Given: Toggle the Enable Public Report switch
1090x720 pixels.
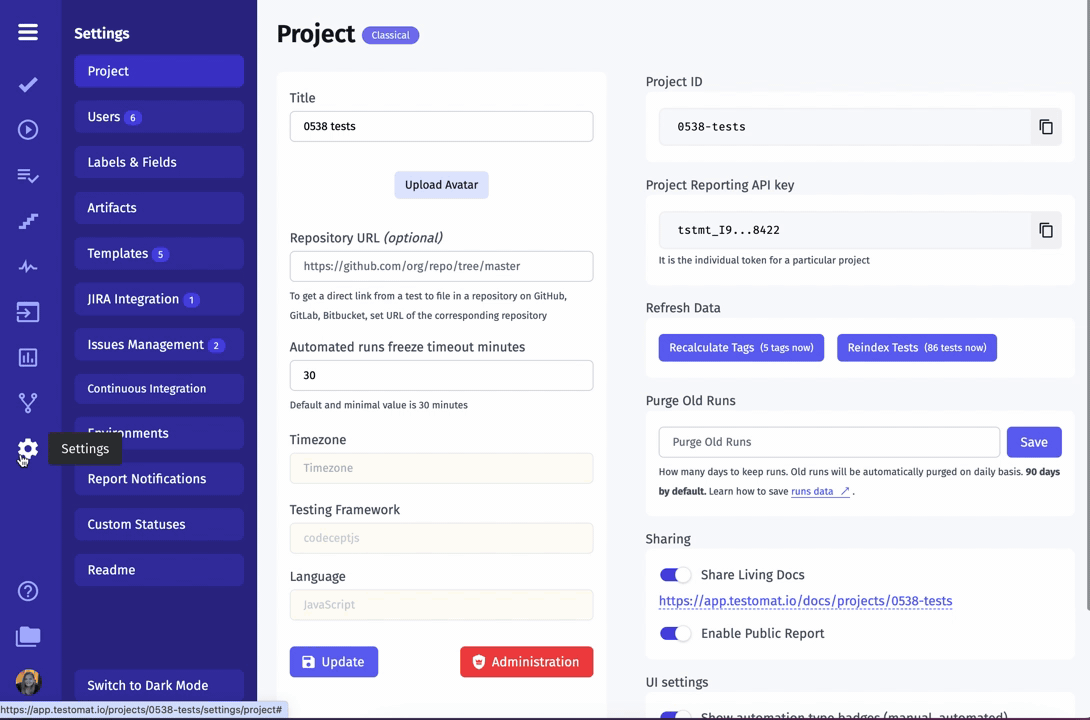Looking at the screenshot, I should [x=675, y=633].
